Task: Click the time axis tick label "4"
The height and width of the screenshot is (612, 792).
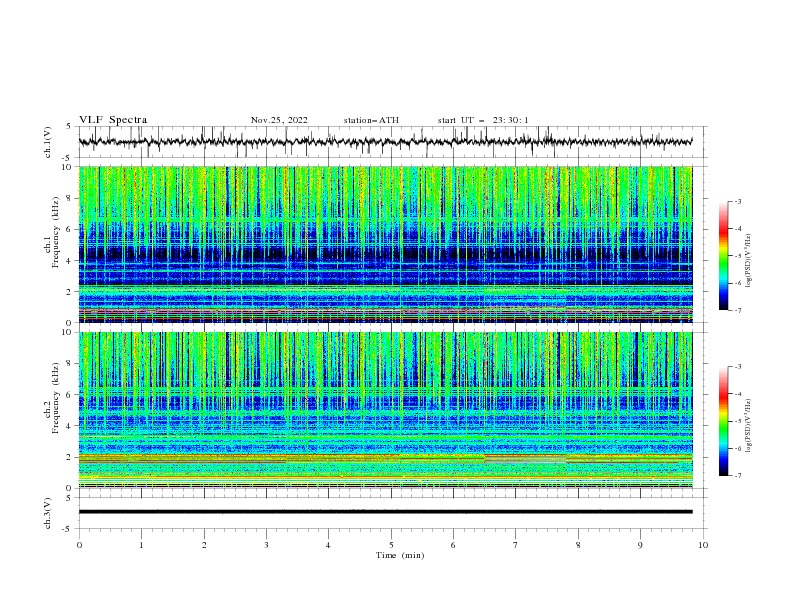Action: click(x=328, y=545)
